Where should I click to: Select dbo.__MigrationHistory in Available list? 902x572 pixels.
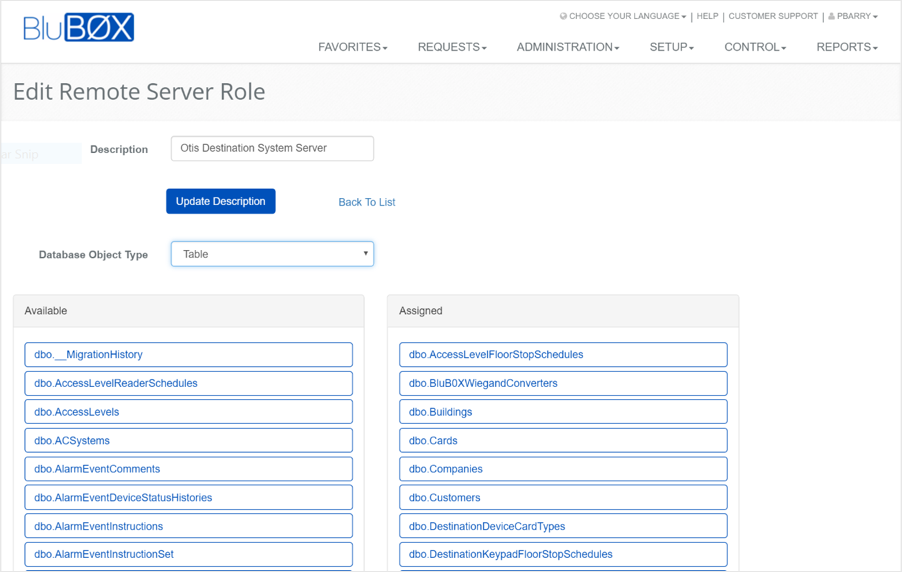(x=188, y=355)
